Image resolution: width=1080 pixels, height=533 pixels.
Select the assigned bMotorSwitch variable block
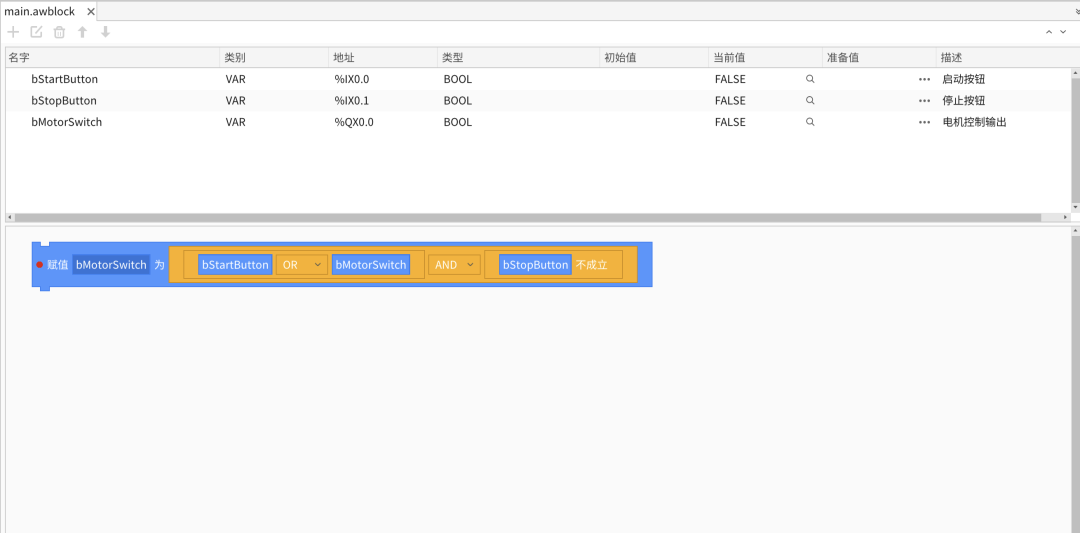(x=111, y=264)
